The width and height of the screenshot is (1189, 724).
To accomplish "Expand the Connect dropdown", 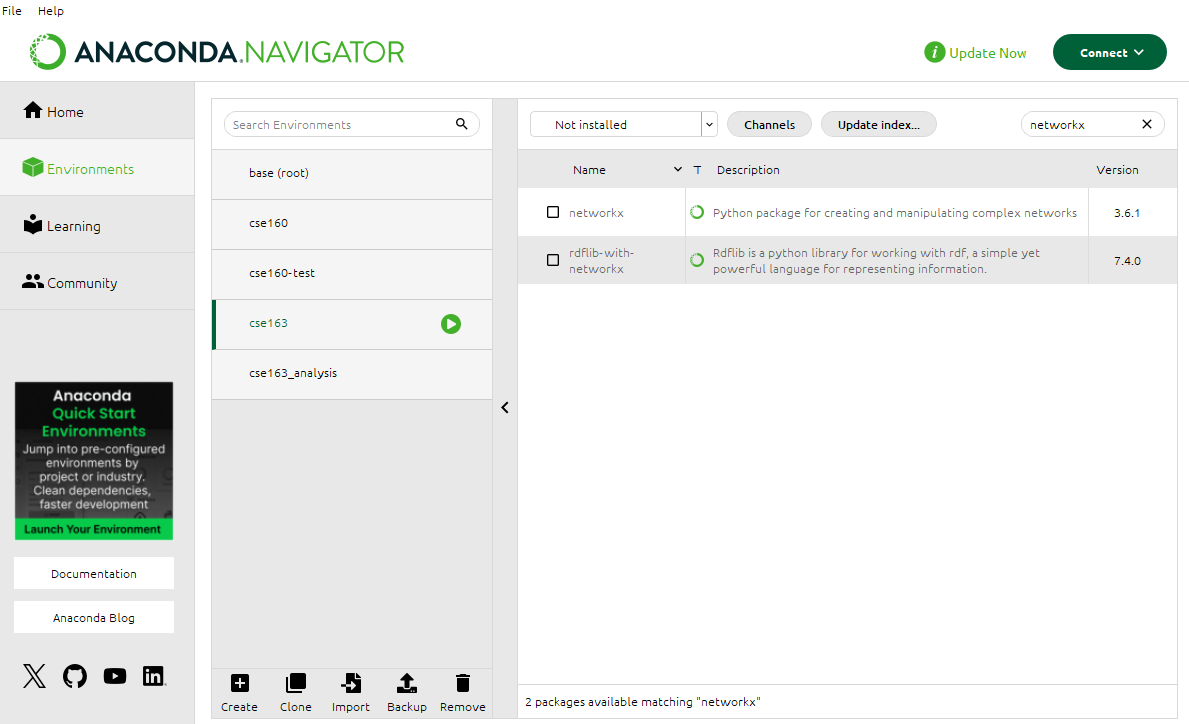I will (1109, 52).
